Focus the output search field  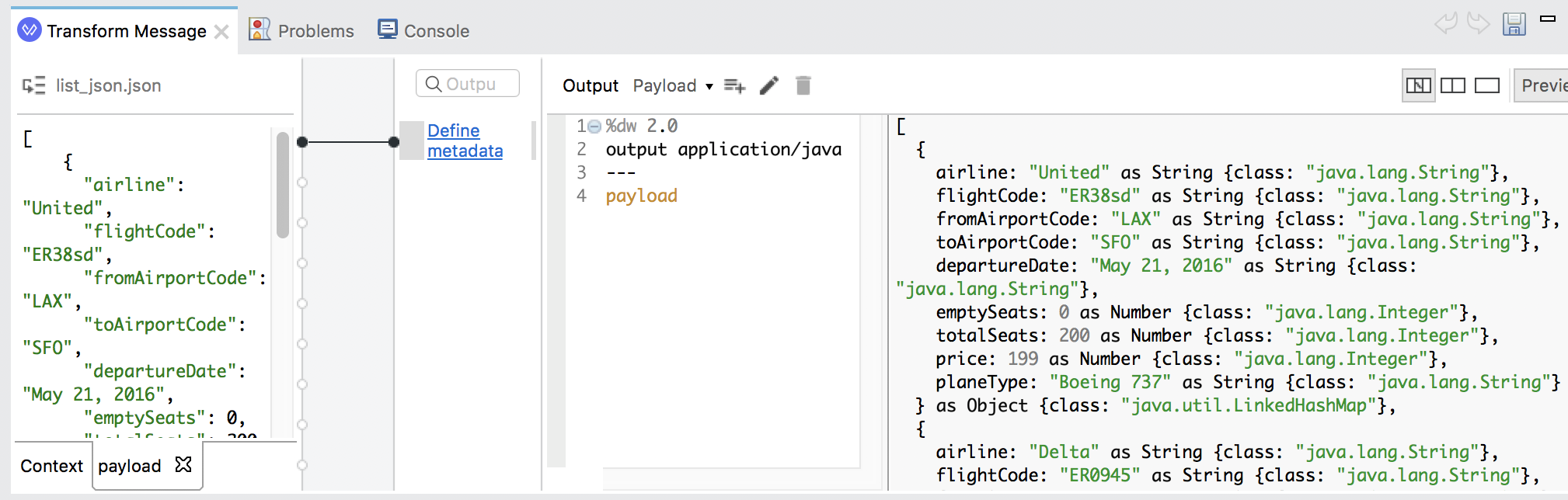click(468, 84)
